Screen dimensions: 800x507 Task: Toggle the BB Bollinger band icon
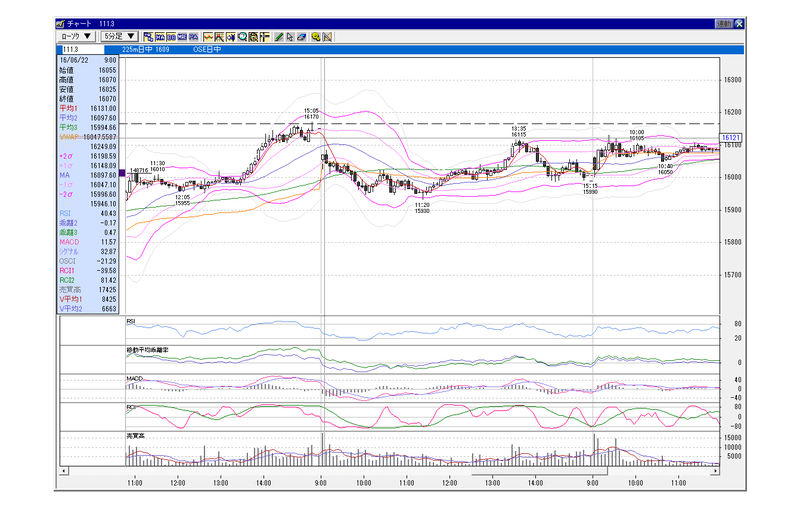tap(171, 37)
